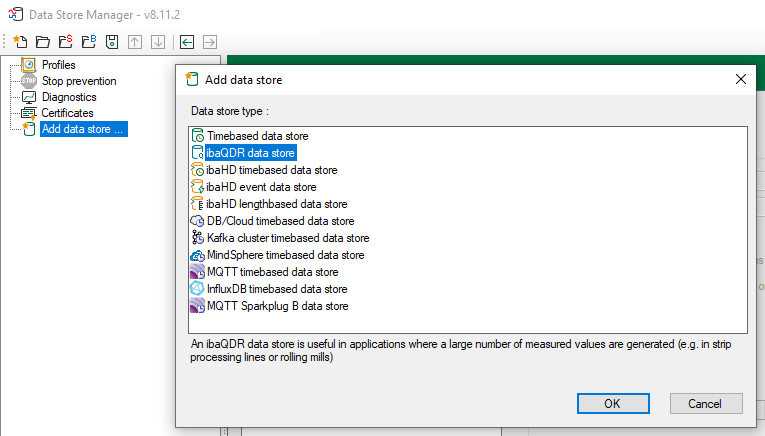The width and height of the screenshot is (765, 436).
Task: Select the Stop prevention tree node
Action: click(79, 81)
